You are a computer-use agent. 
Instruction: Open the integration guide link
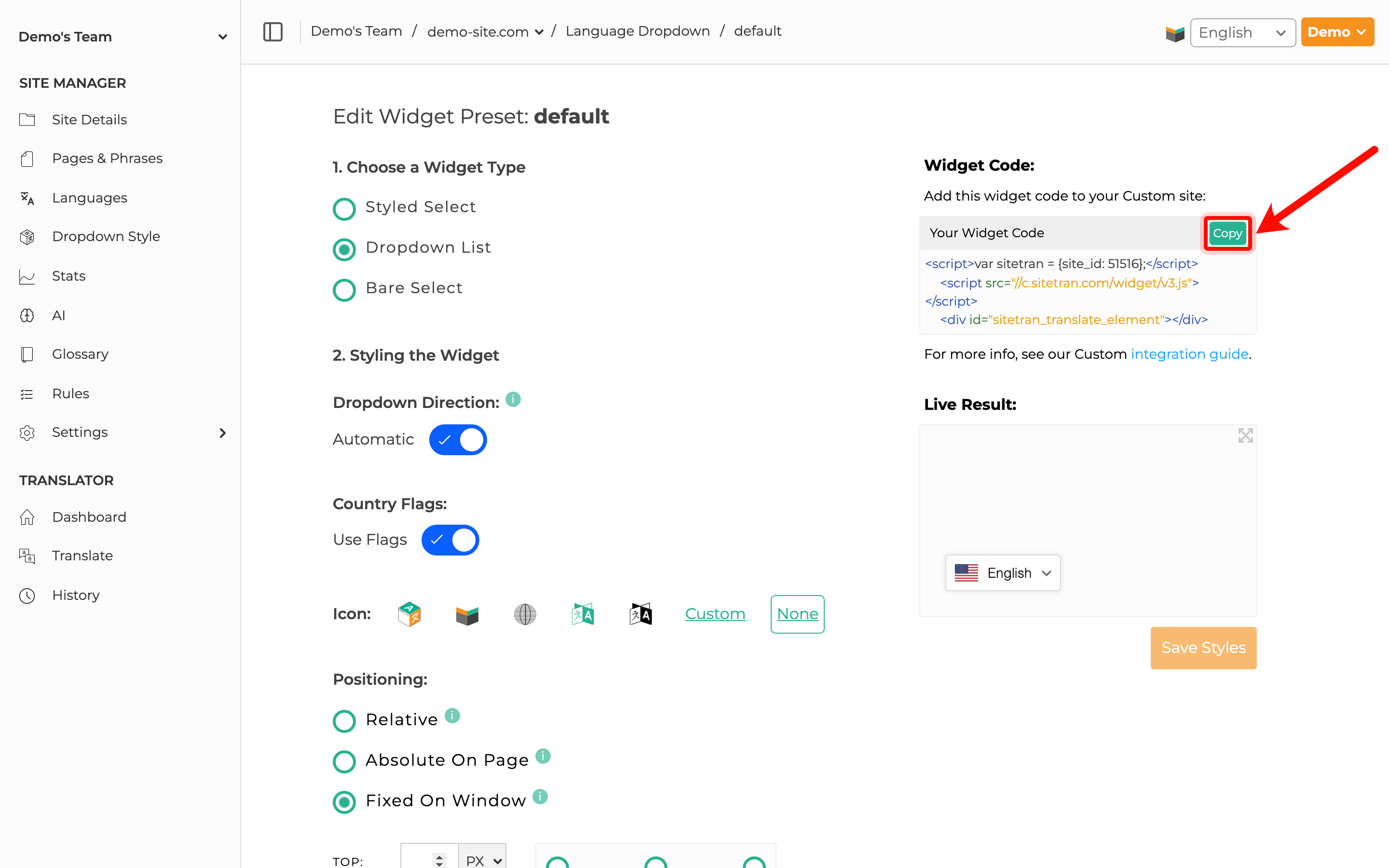pyautogui.click(x=1189, y=354)
